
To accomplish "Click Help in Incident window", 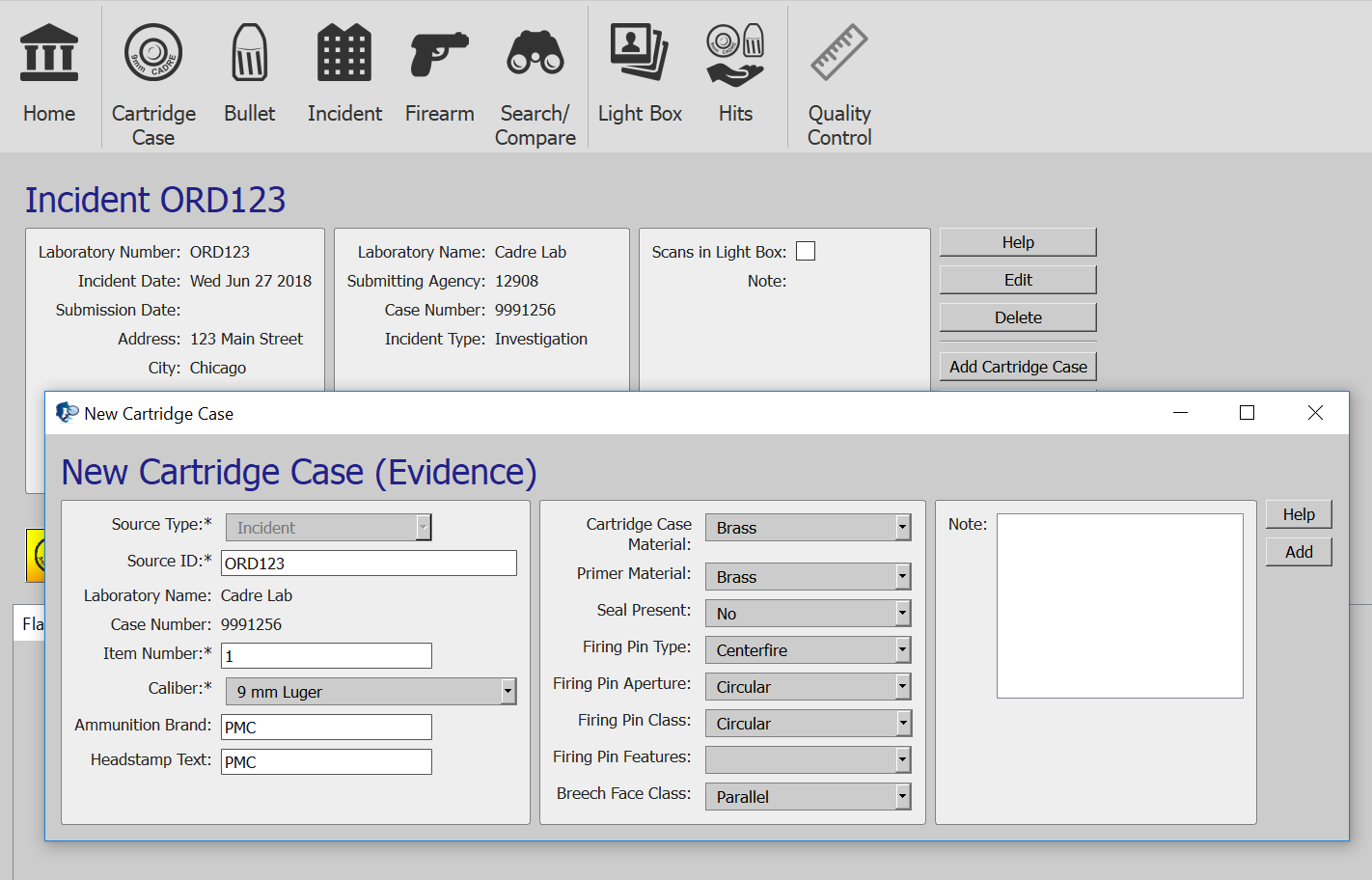I will tap(1018, 242).
